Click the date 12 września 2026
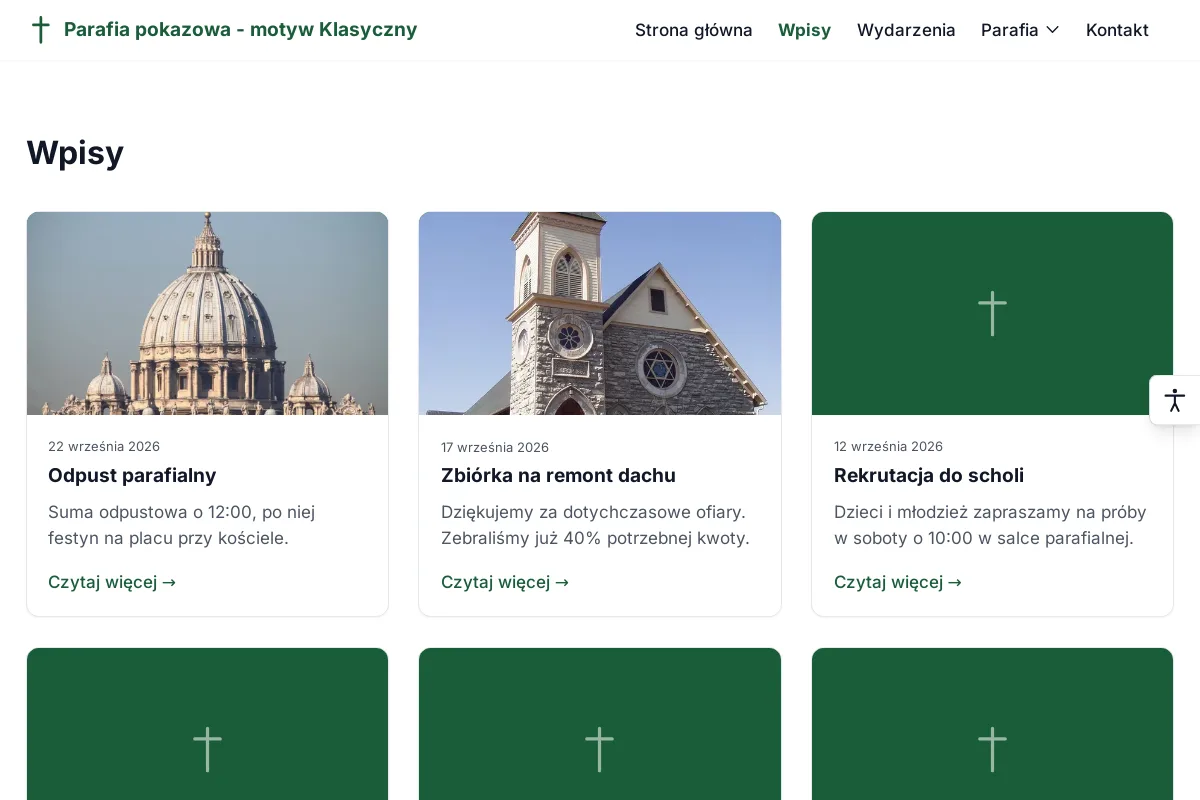The image size is (1200, 800). [x=888, y=446]
